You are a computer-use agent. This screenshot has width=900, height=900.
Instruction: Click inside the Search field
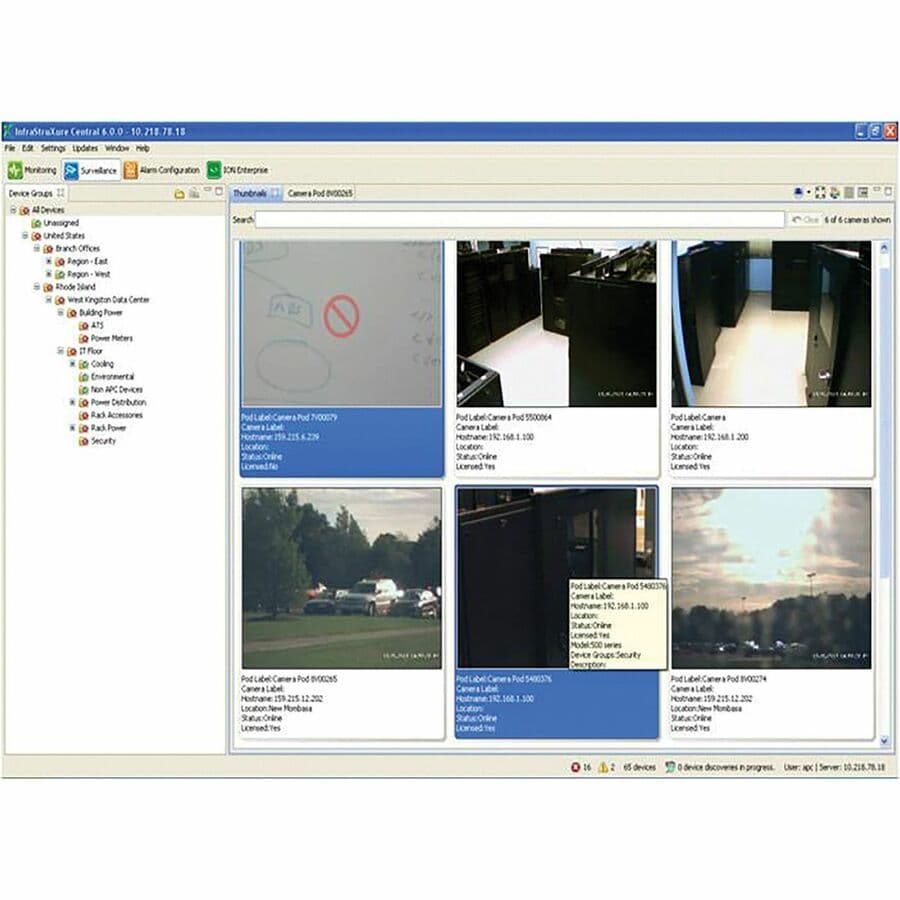(x=500, y=217)
